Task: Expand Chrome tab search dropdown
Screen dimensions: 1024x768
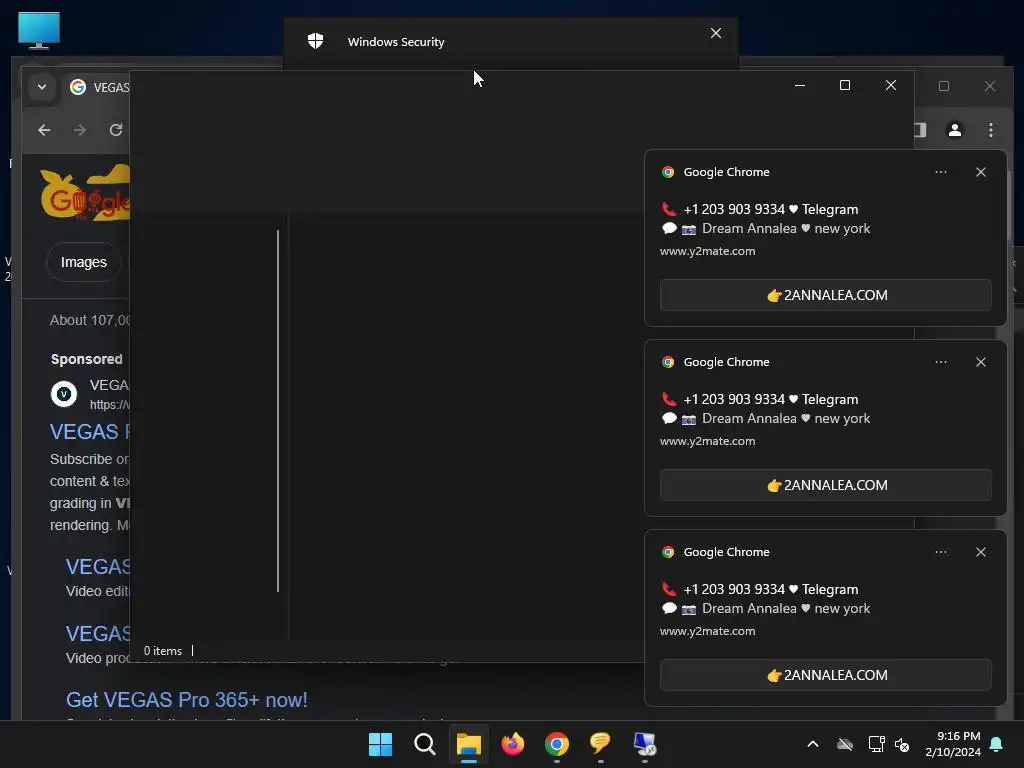Action: click(42, 87)
